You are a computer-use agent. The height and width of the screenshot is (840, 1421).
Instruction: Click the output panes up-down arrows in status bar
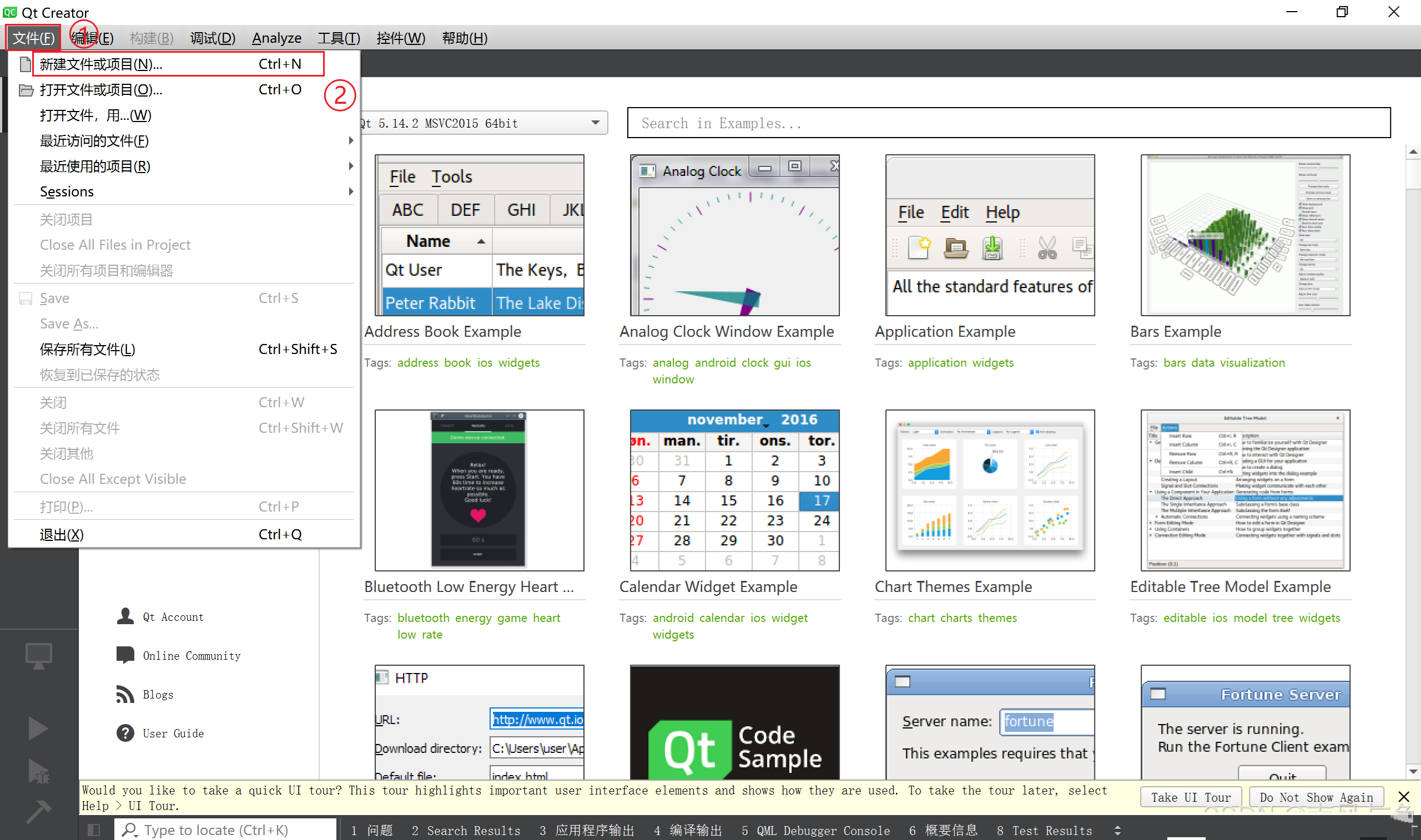pyautogui.click(x=1117, y=831)
